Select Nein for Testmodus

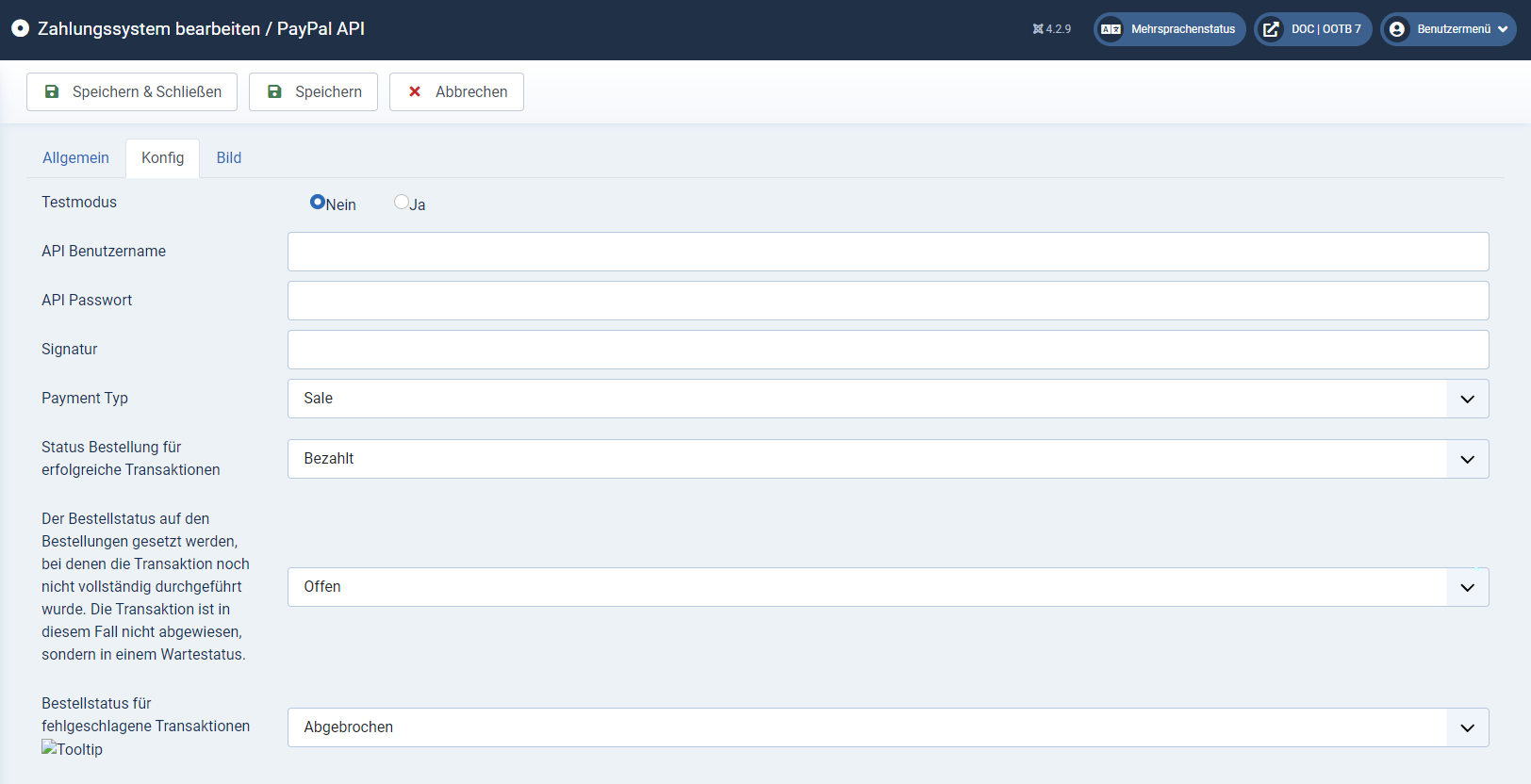click(318, 202)
